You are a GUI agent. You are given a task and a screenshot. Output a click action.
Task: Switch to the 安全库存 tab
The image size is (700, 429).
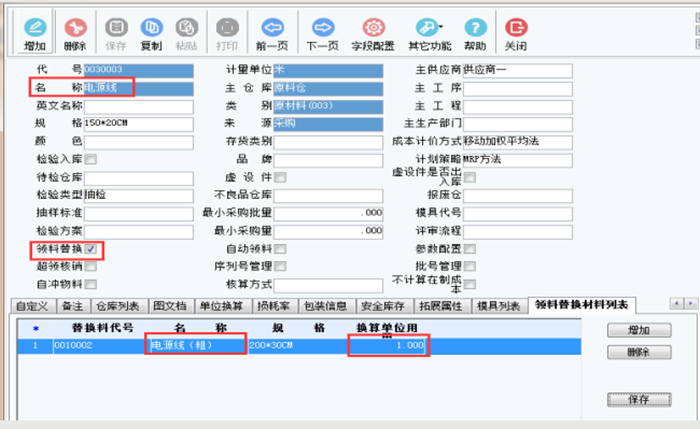[x=381, y=304]
